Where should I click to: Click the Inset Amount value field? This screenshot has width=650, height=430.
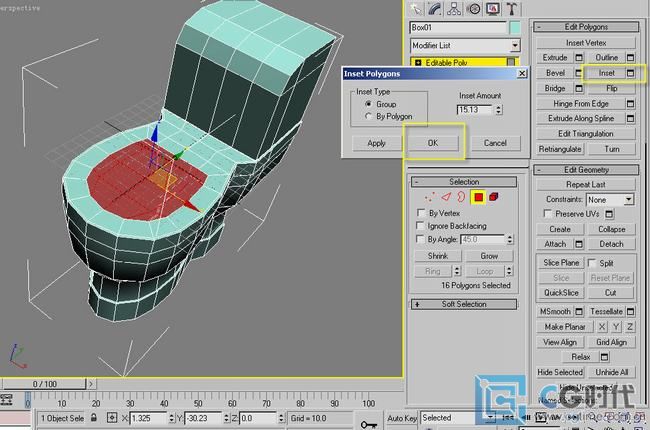(x=475, y=109)
